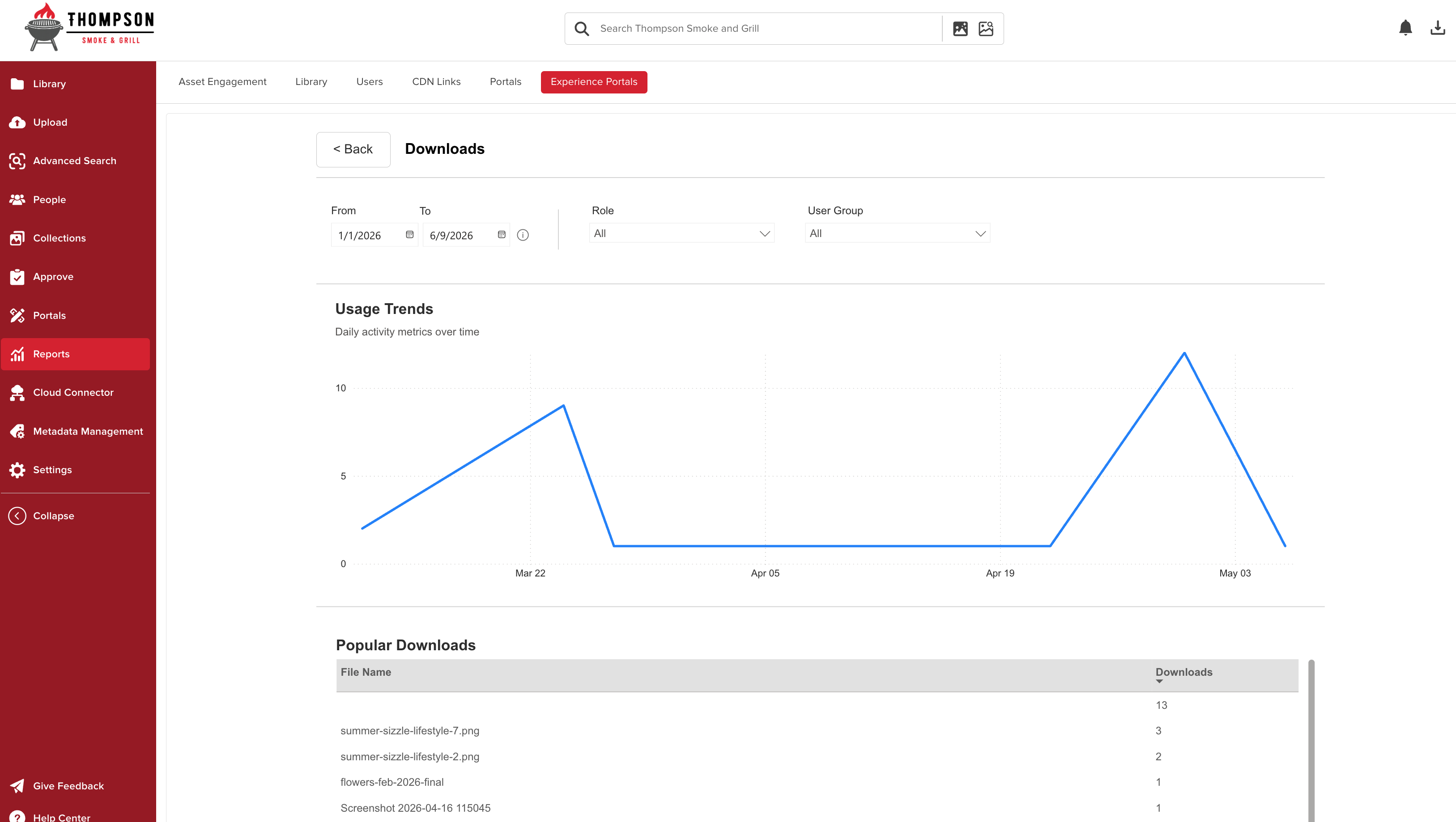Open Approve in the sidebar

click(x=75, y=277)
